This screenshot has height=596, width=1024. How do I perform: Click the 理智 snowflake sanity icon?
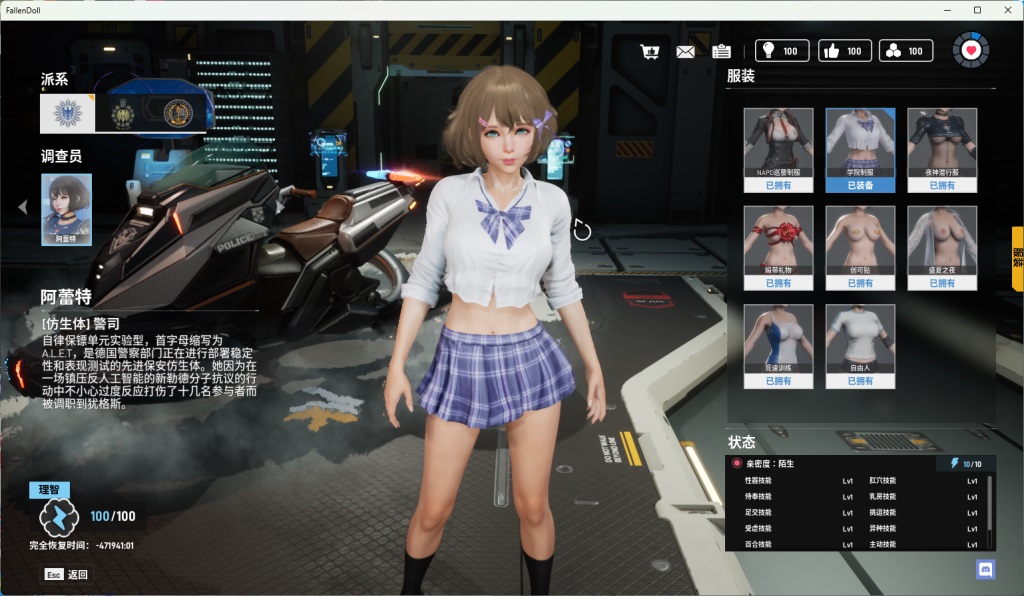[60, 516]
